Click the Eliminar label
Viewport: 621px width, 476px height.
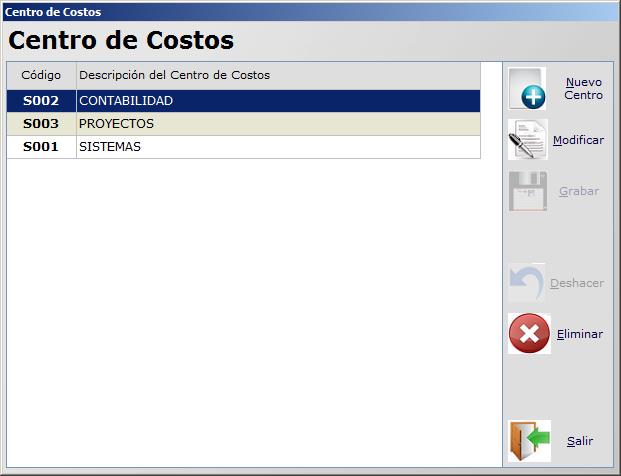[x=580, y=334]
